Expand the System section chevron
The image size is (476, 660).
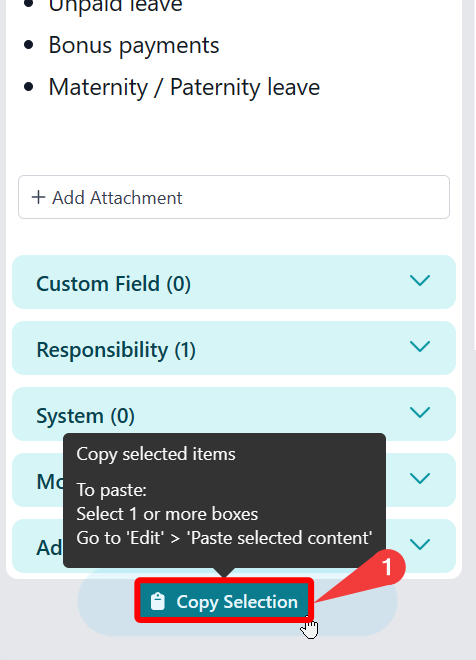pyautogui.click(x=420, y=412)
